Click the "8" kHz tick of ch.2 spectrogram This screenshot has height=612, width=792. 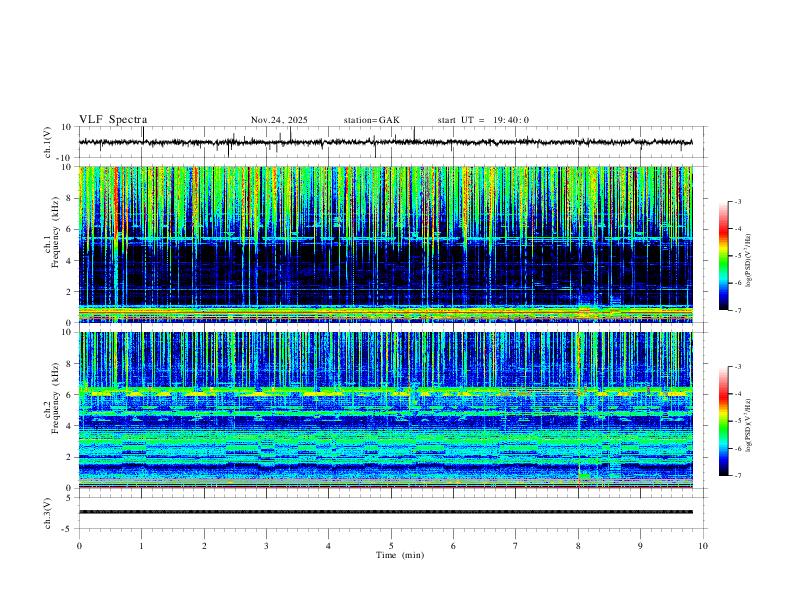click(70, 364)
